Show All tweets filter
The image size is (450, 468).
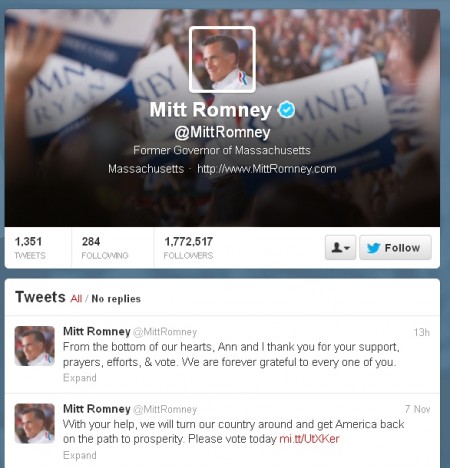coord(76,299)
